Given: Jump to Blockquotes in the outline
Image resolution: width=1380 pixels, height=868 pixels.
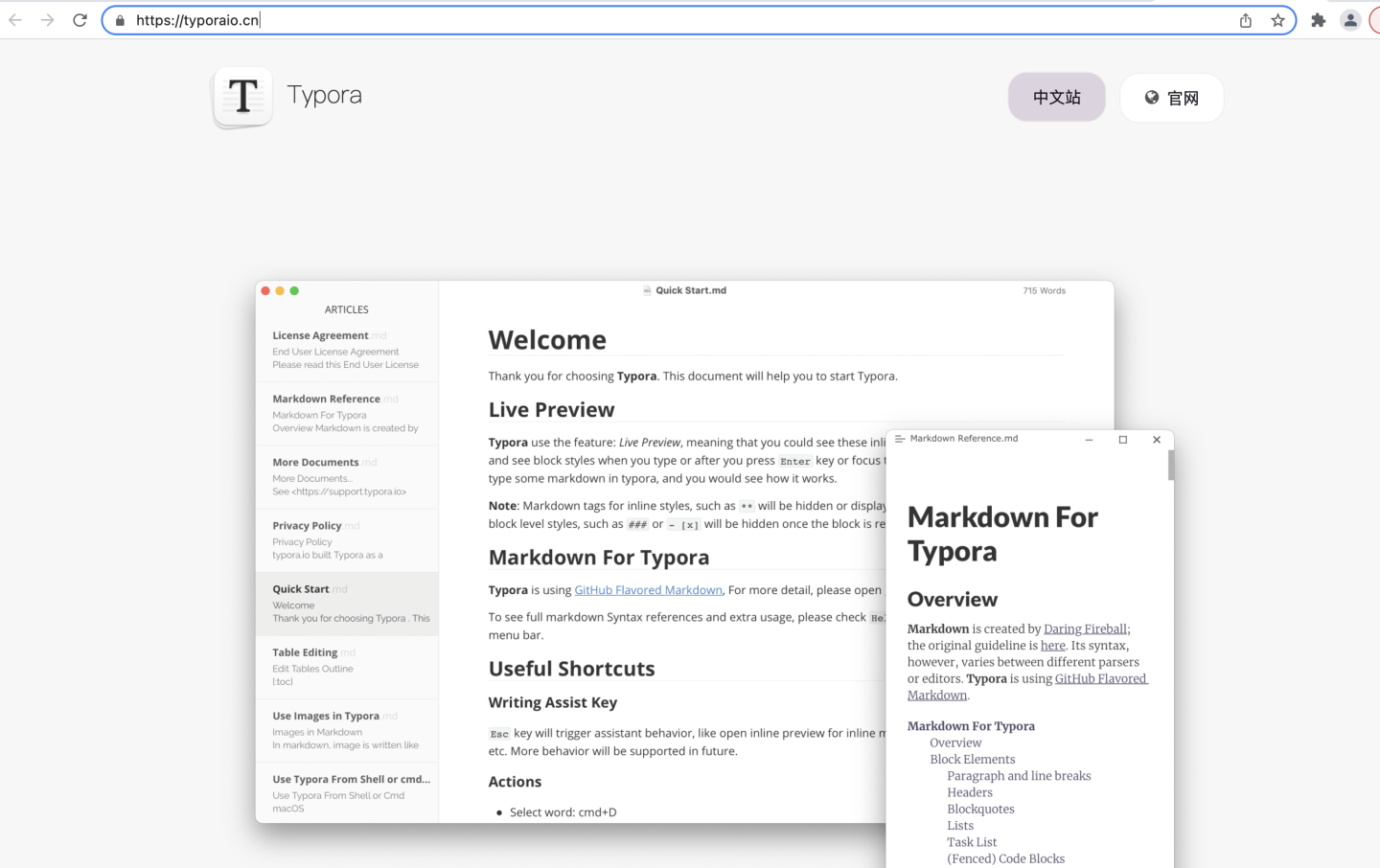Looking at the screenshot, I should 980,810.
